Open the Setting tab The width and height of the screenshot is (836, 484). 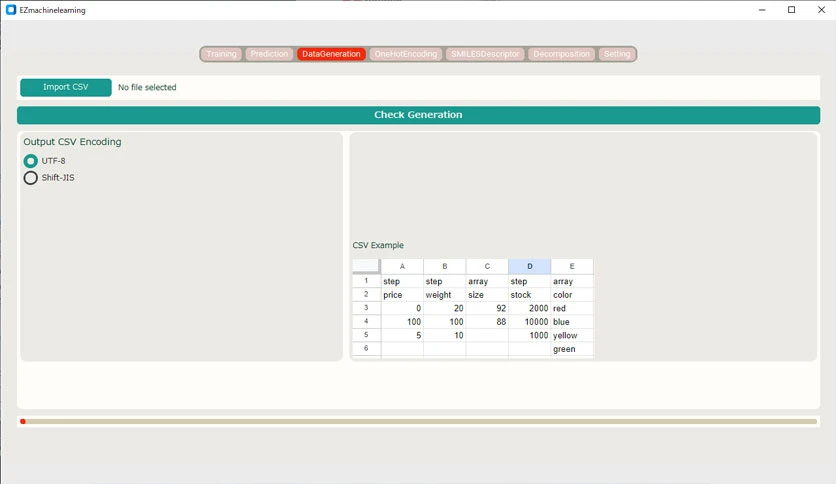point(617,54)
